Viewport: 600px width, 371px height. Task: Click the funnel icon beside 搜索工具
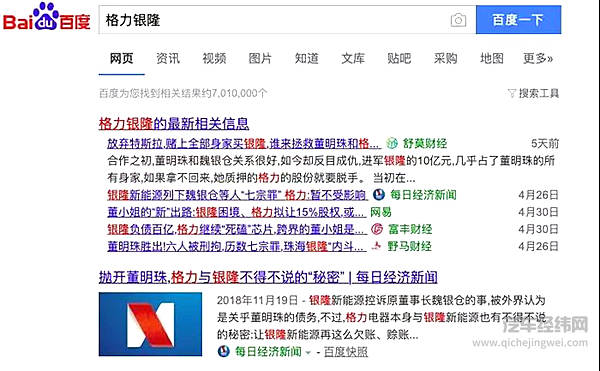click(x=512, y=93)
